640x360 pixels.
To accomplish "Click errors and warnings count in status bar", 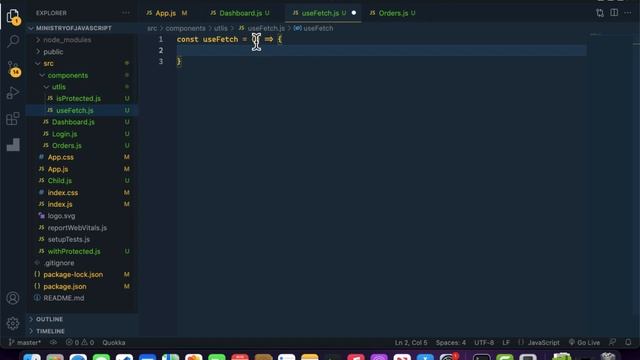I will coord(80,342).
